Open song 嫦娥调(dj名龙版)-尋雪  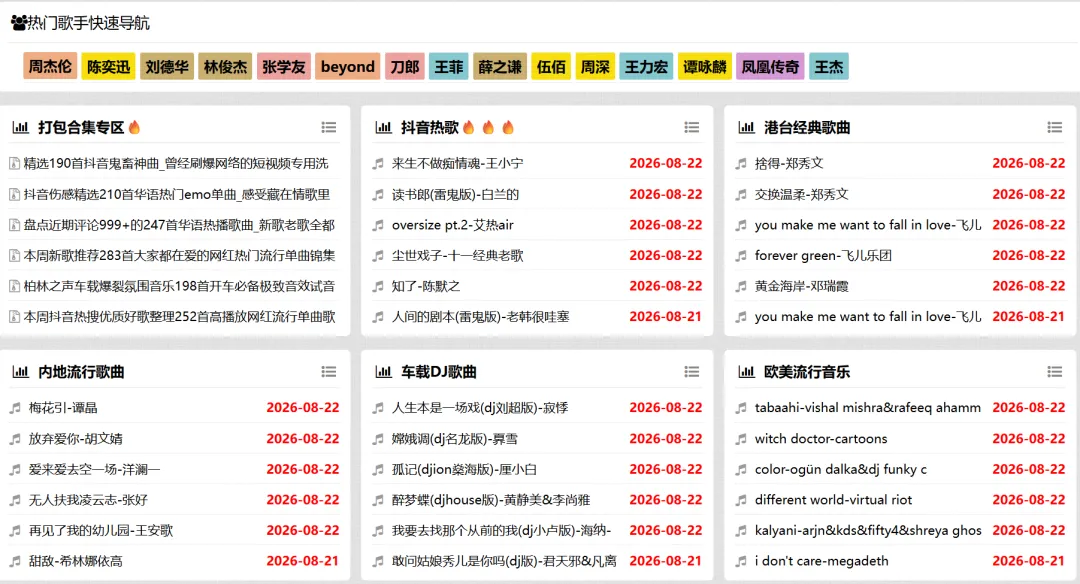(x=455, y=439)
